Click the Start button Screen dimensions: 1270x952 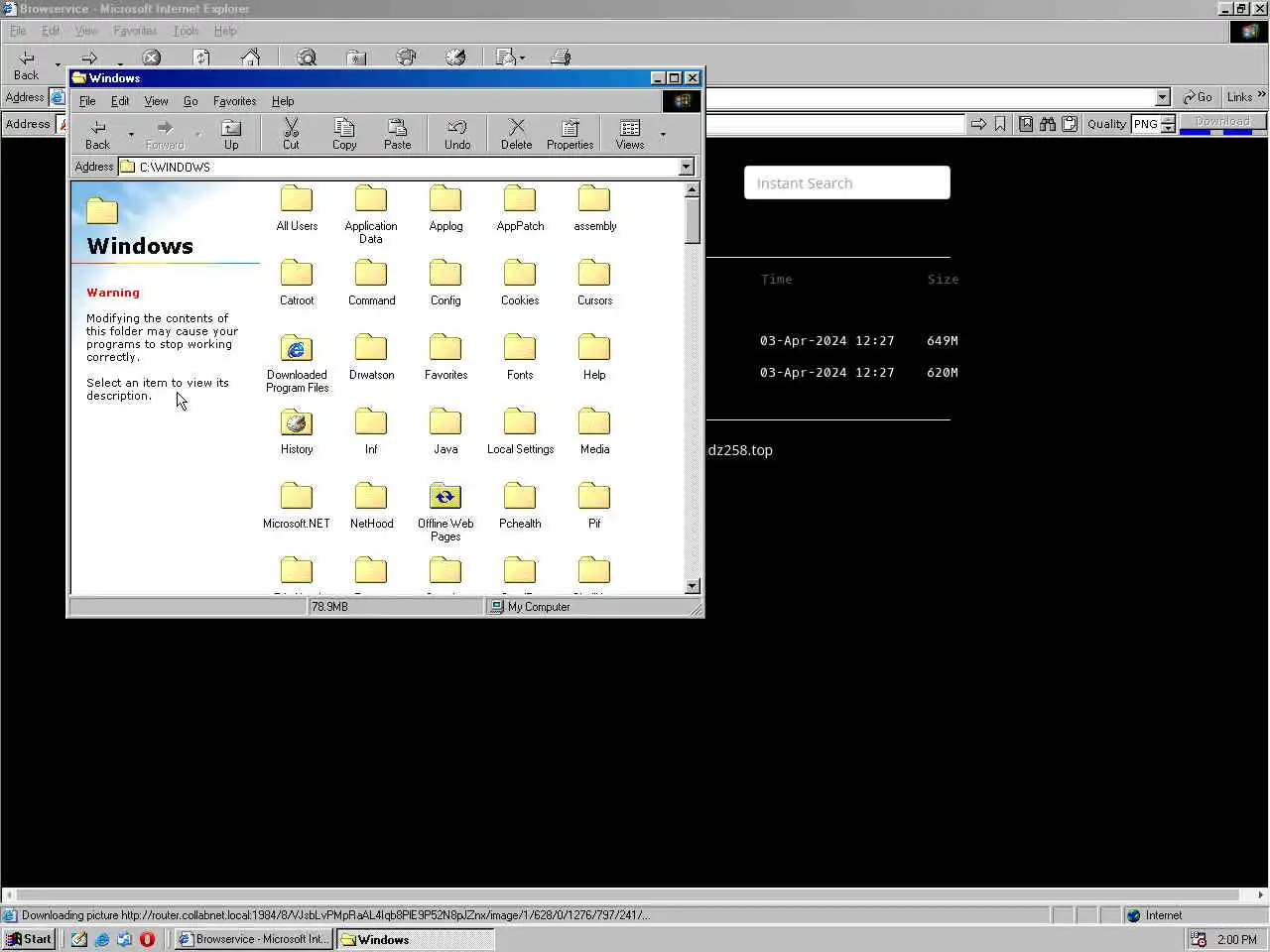pos(29,939)
